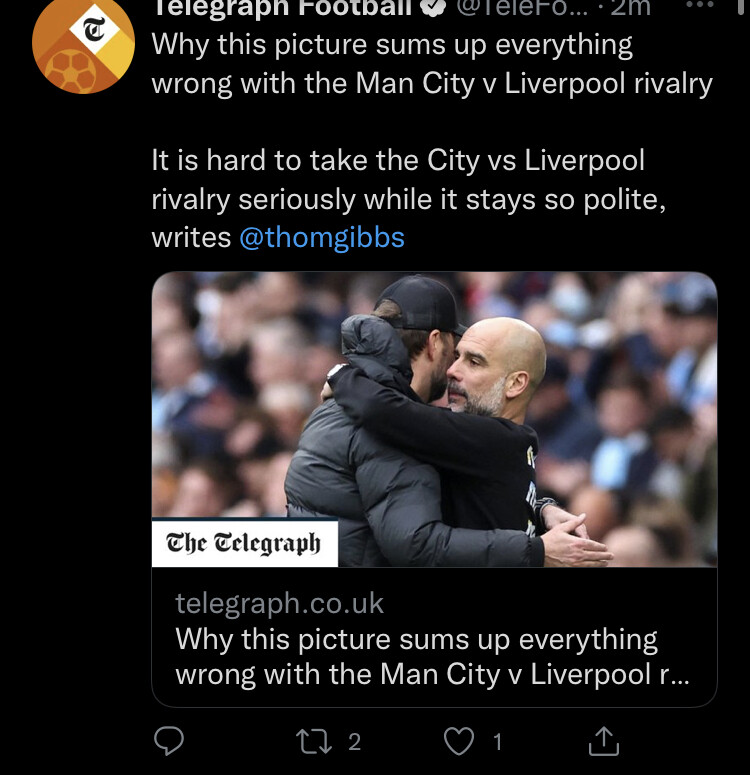Click the Telegraph Football account name
This screenshot has height=775, width=750.
[282, 8]
